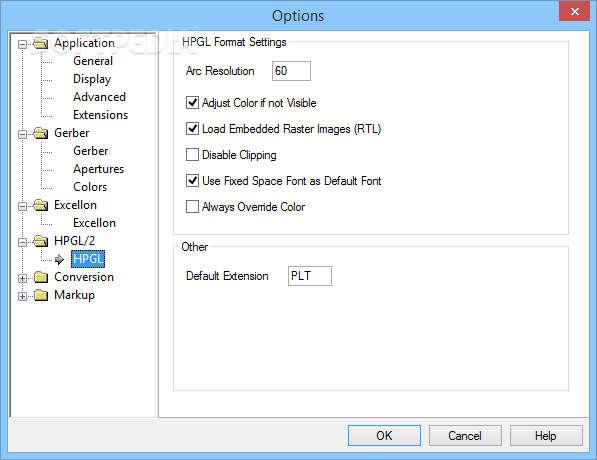Enable the Disable Clipping checkbox
This screenshot has height=460, width=597.
click(192, 155)
